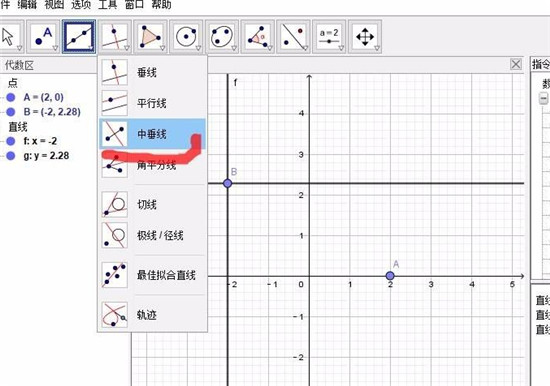Open the Slider tool dropdown arrow

point(341,48)
